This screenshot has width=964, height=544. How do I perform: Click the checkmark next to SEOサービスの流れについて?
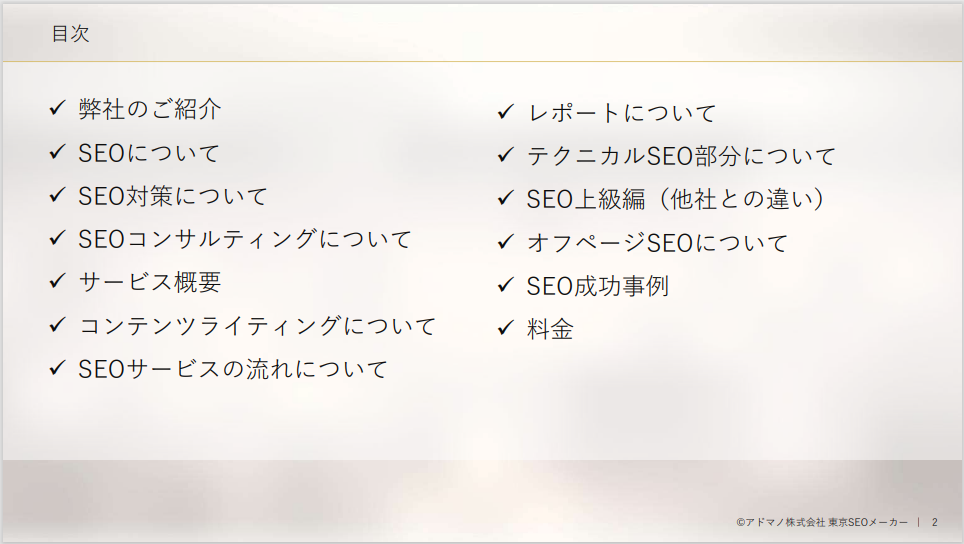tap(57, 368)
